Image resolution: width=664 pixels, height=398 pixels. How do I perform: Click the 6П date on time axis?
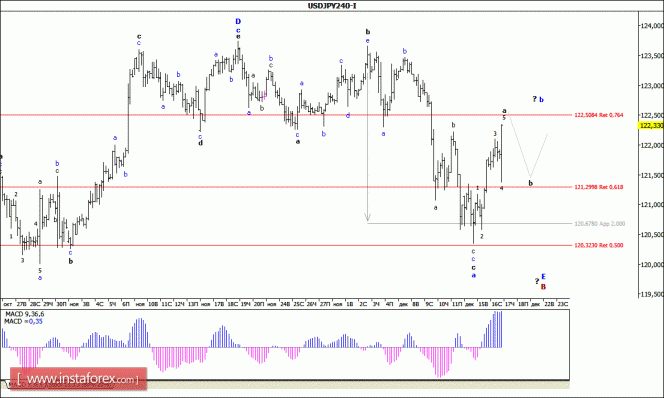[x=126, y=304]
